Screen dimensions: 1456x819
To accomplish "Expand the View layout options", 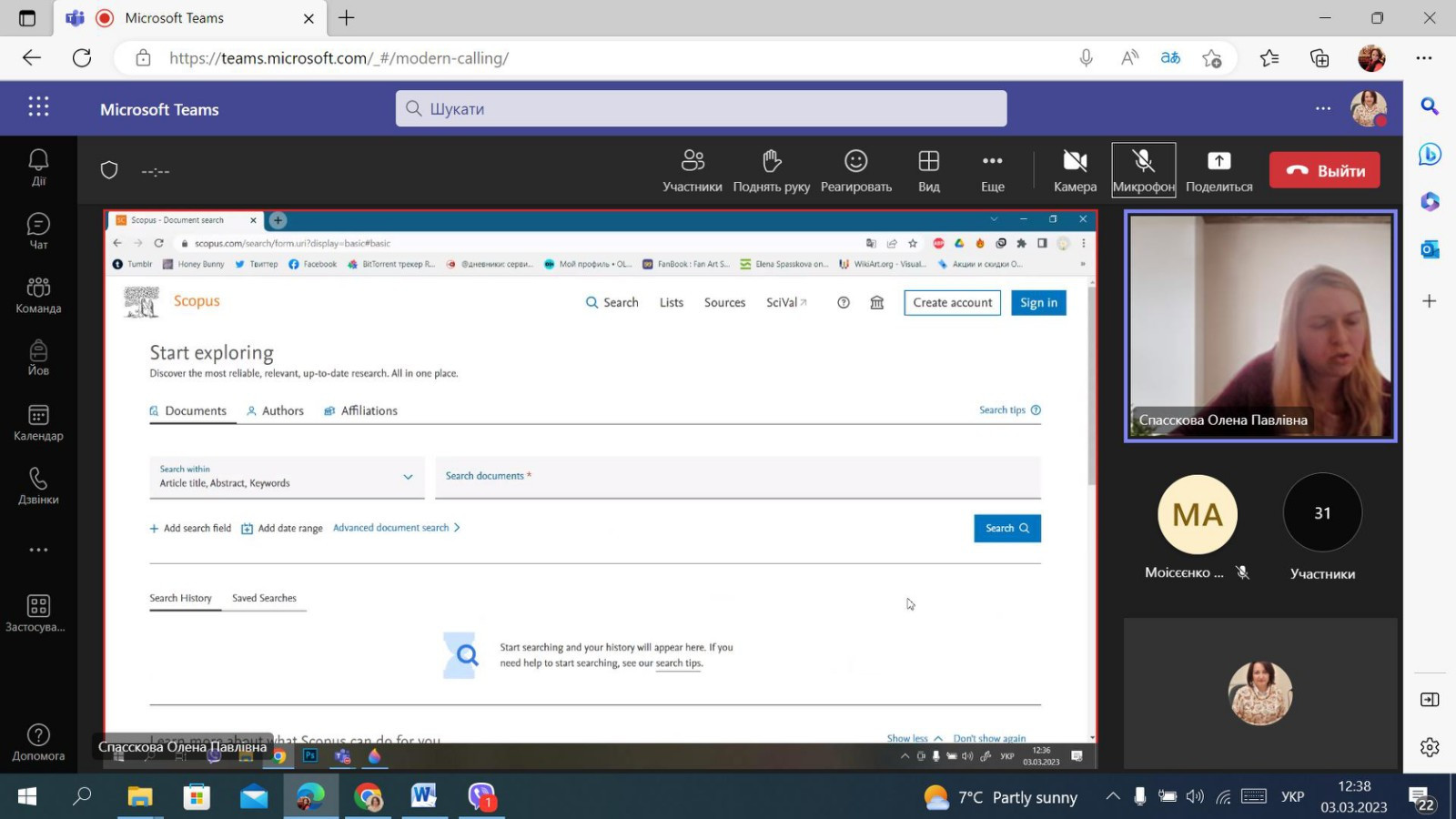I will 928,170.
